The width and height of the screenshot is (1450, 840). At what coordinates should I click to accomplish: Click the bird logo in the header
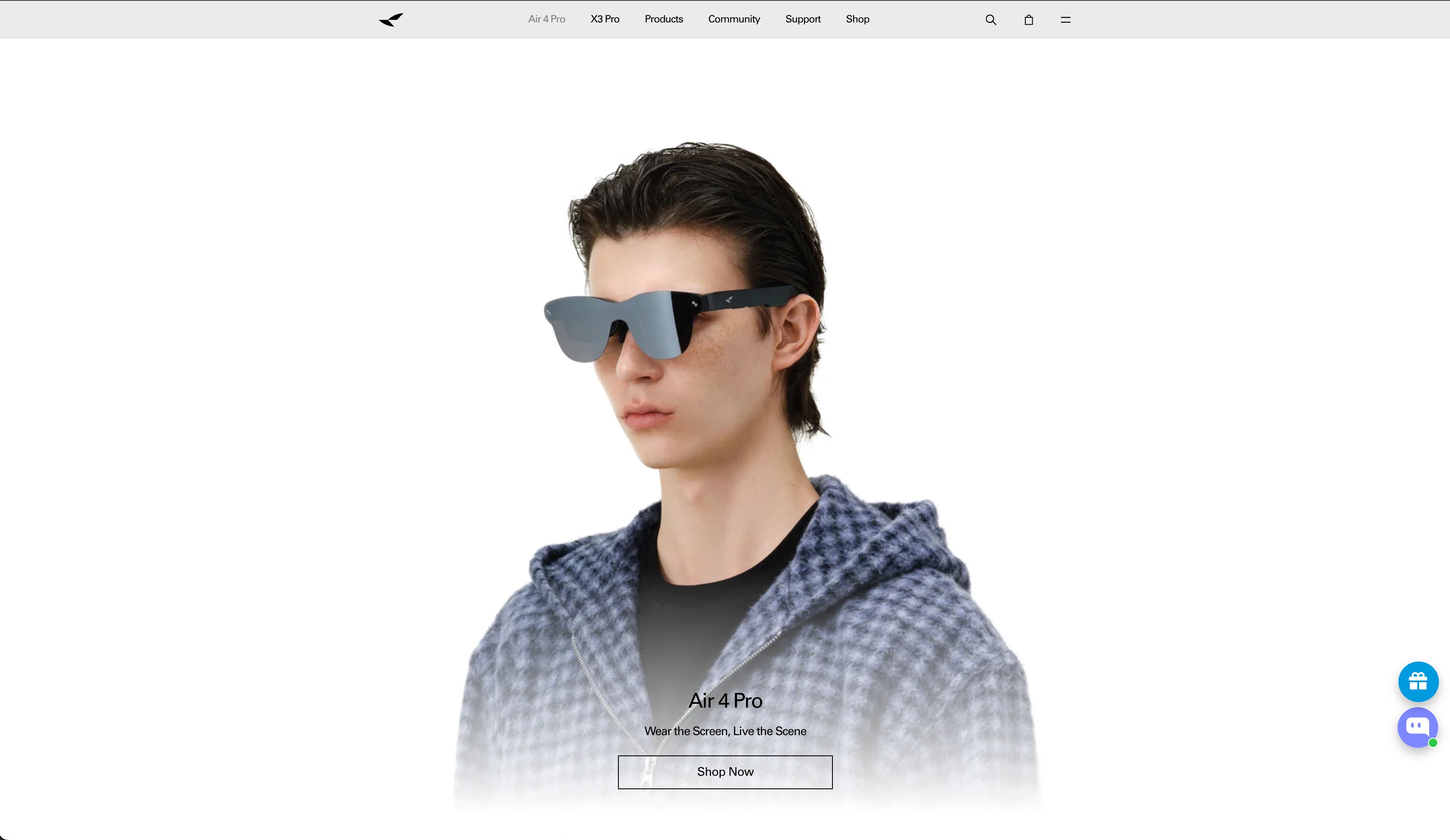point(391,19)
